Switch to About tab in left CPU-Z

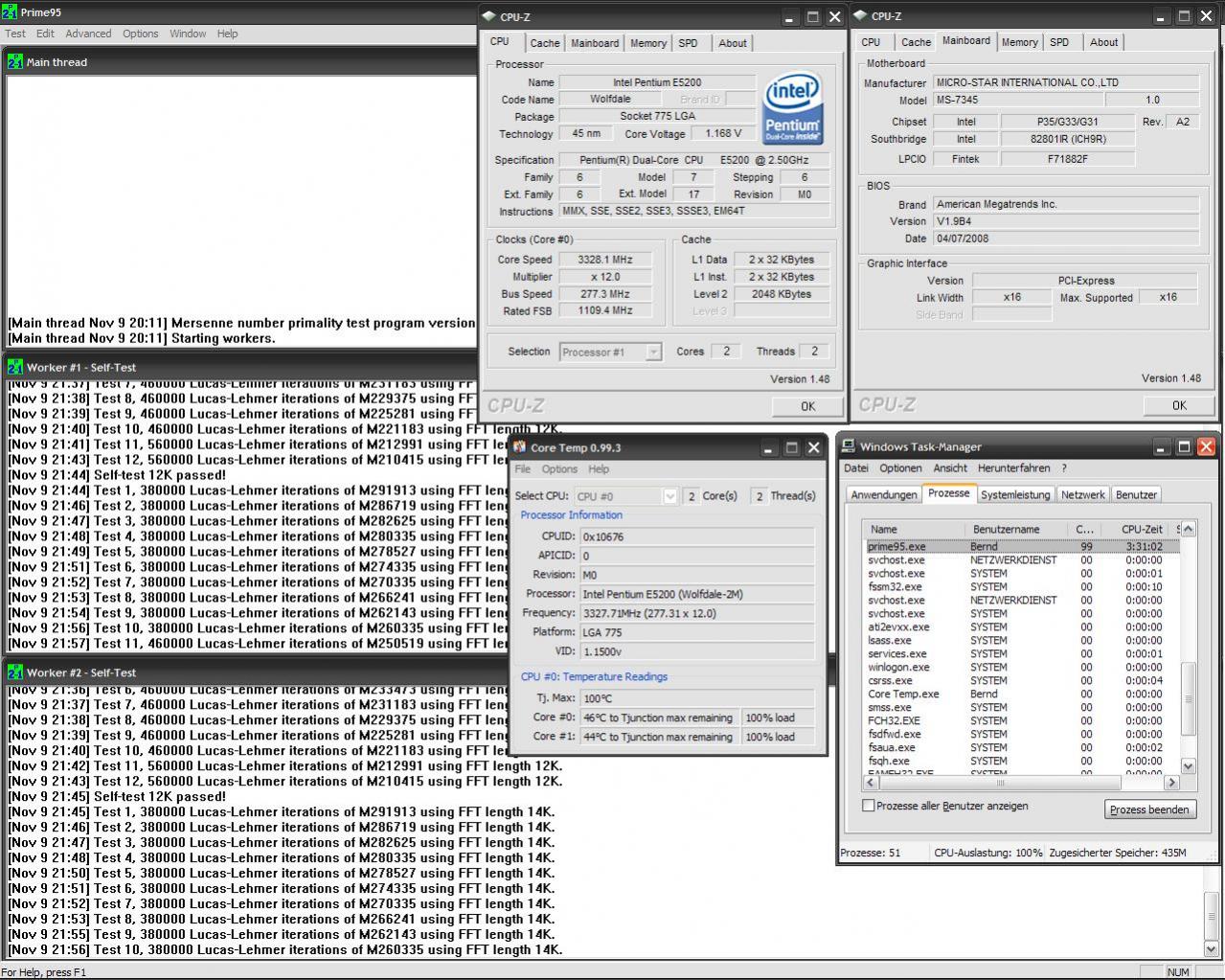733,43
